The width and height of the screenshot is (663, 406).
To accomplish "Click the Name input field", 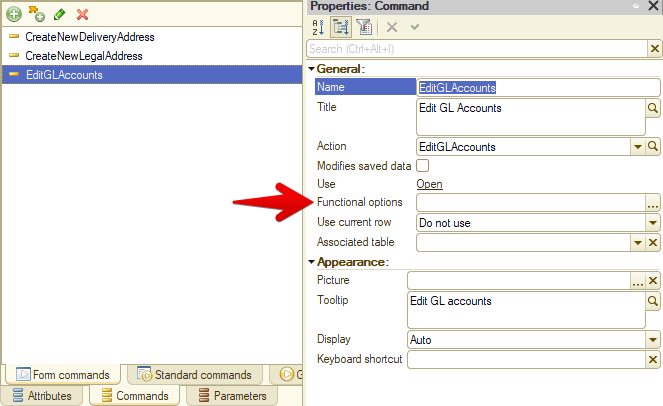I will (538, 88).
